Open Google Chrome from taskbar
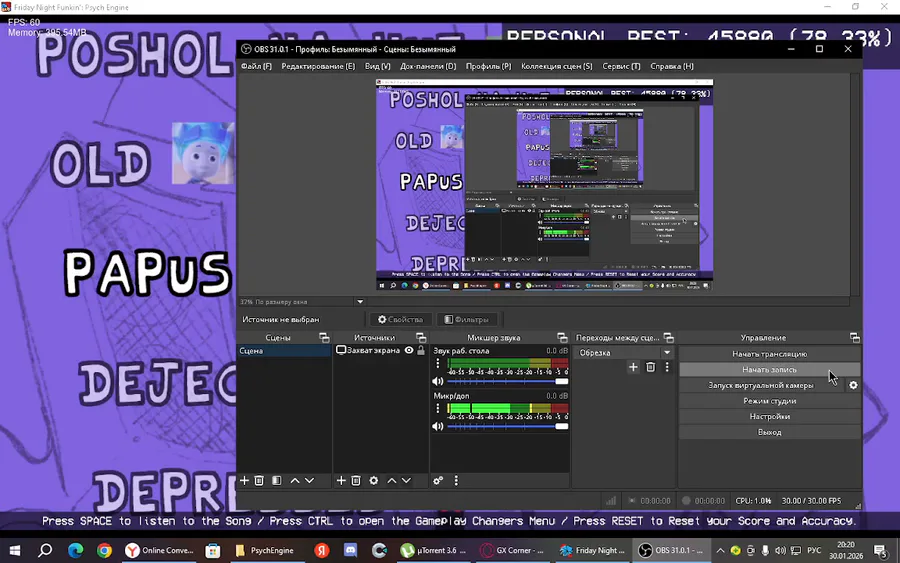This screenshot has width=900, height=563. pyautogui.click(x=104, y=550)
